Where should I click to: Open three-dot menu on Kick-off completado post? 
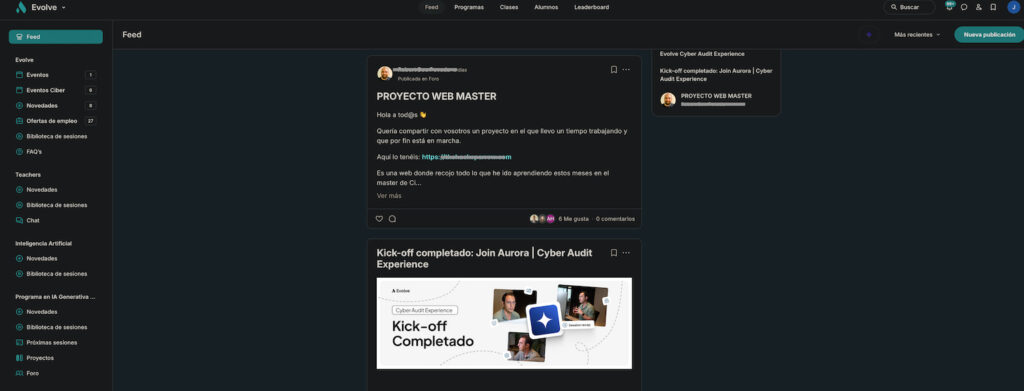(x=626, y=253)
